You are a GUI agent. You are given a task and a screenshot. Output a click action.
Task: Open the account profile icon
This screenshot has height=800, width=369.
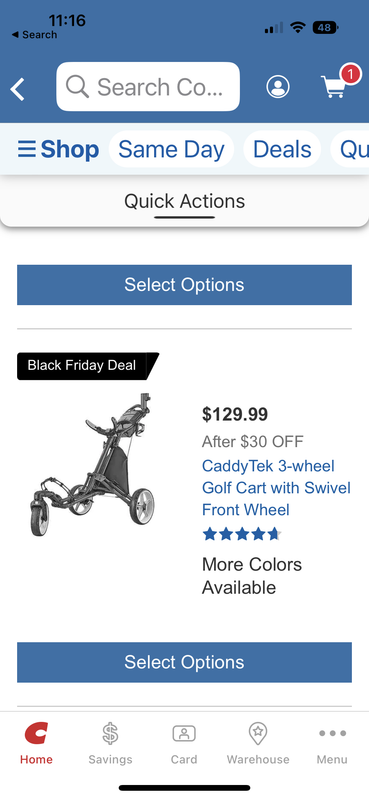pyautogui.click(x=278, y=87)
